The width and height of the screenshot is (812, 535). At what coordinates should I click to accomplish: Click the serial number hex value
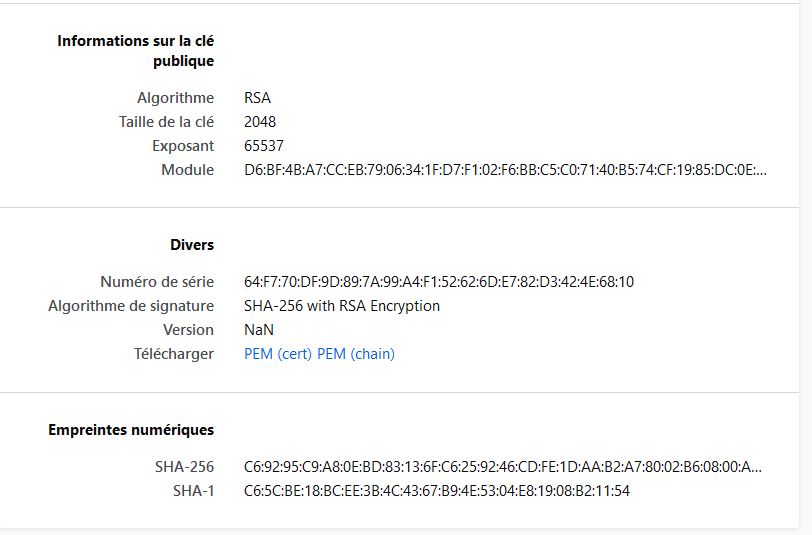[x=438, y=282]
